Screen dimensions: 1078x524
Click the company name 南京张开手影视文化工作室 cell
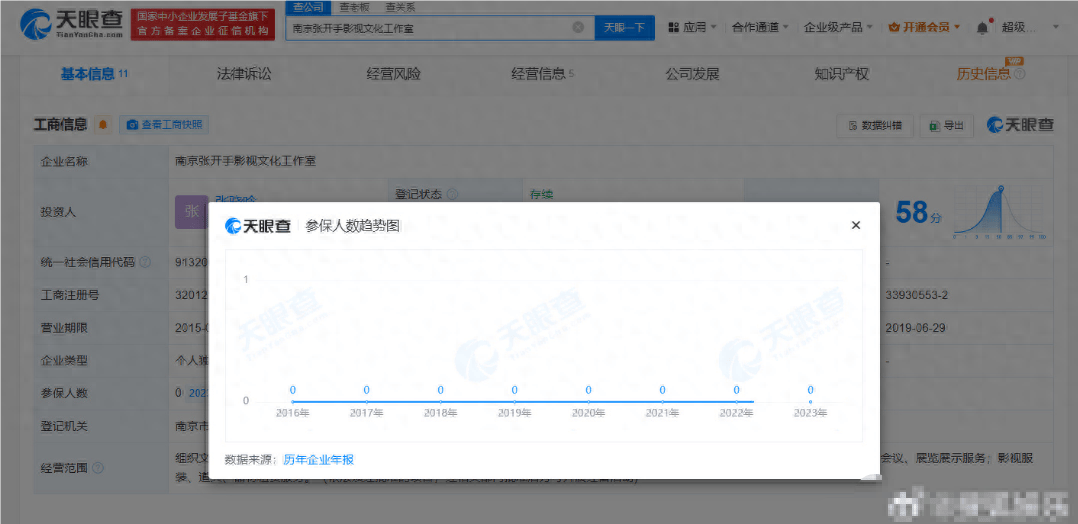click(x=245, y=162)
